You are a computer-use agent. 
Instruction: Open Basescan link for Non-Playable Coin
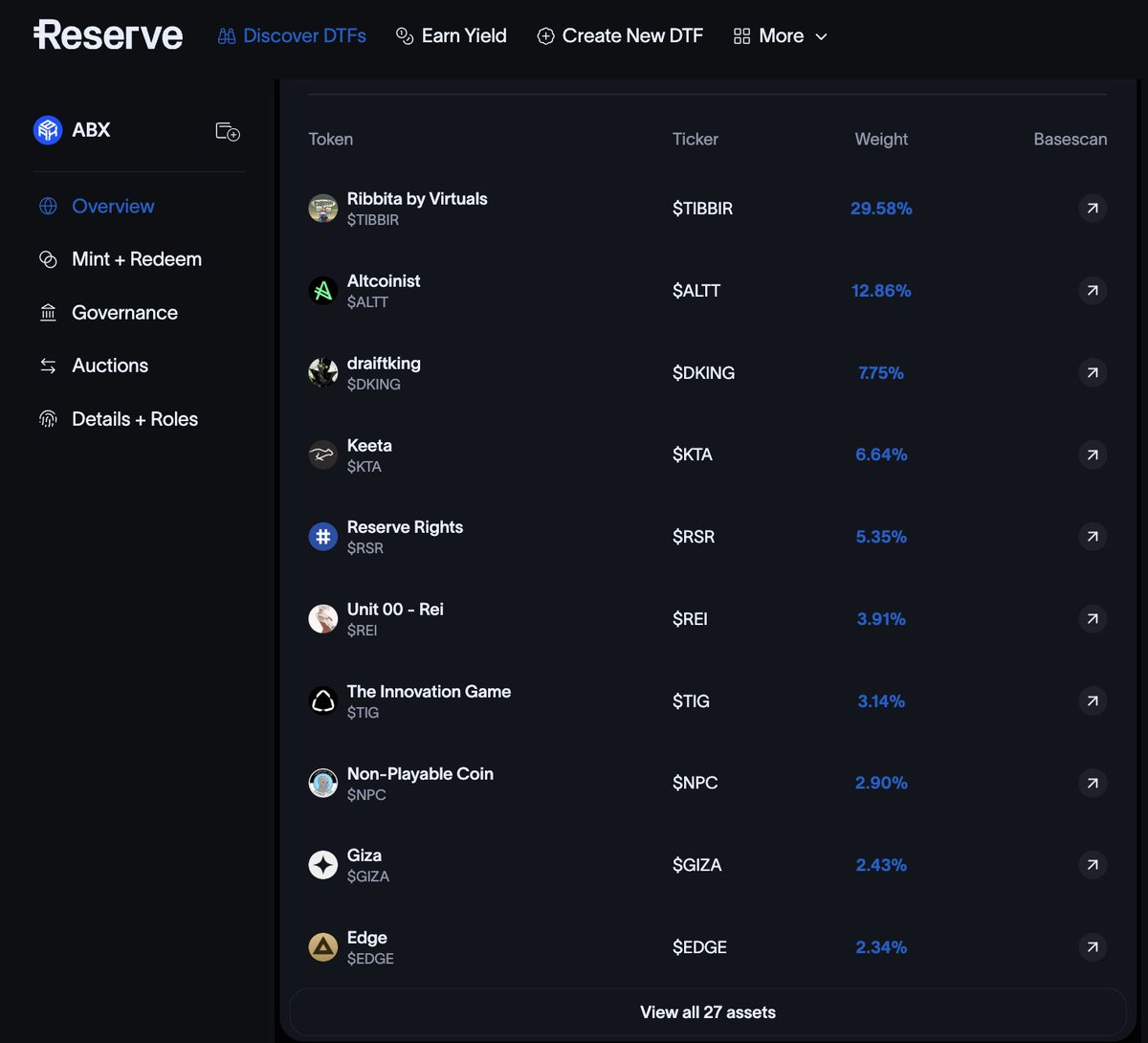(1093, 783)
